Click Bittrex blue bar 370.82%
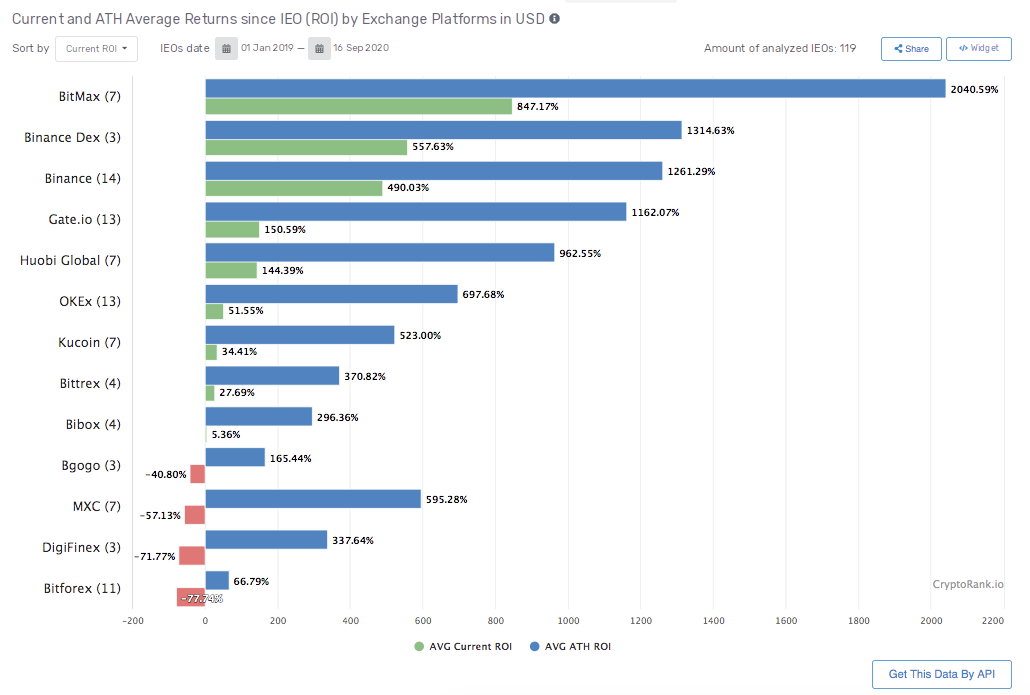 pyautogui.click(x=273, y=376)
